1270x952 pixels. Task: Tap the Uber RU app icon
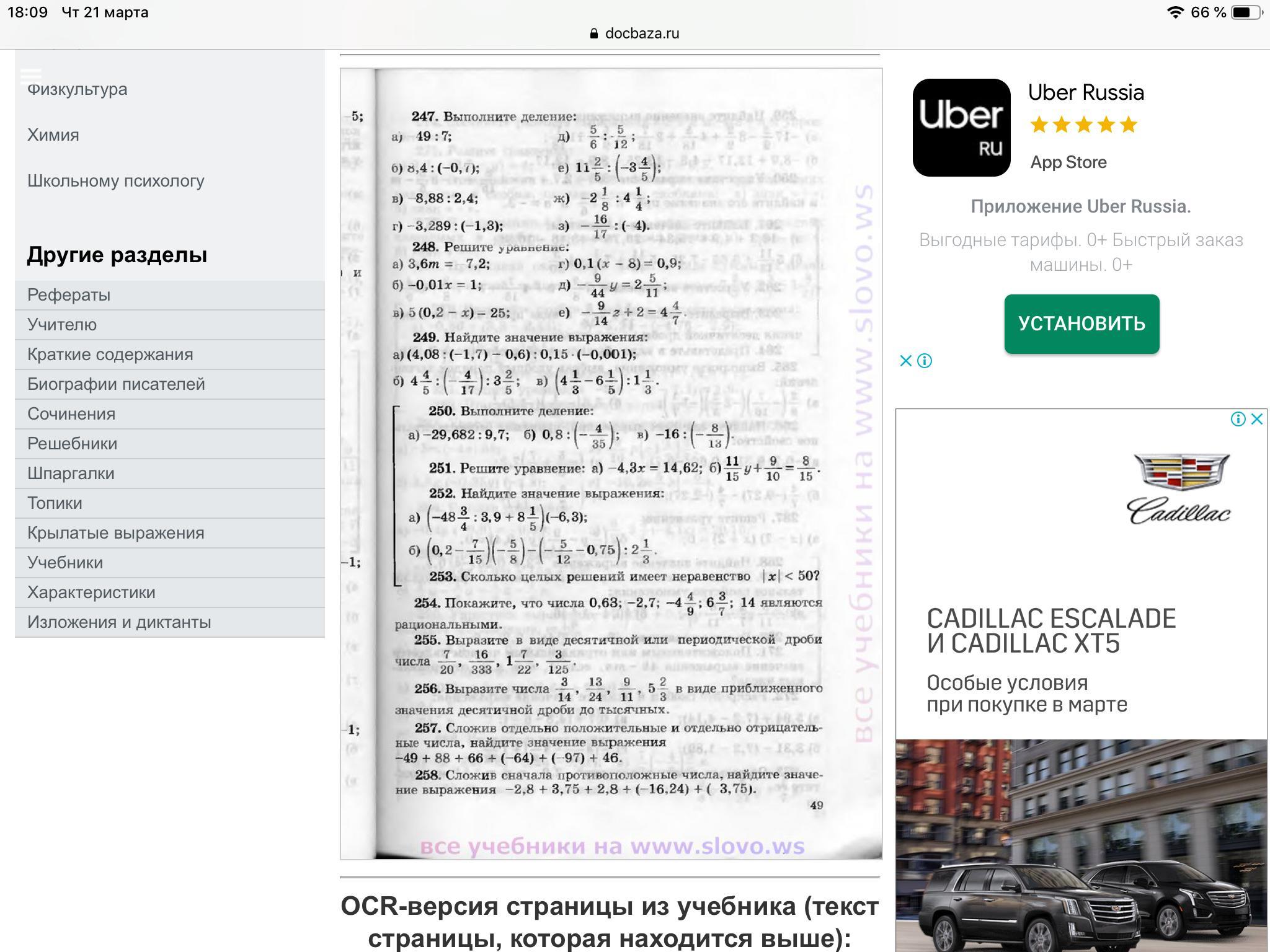pos(961,128)
